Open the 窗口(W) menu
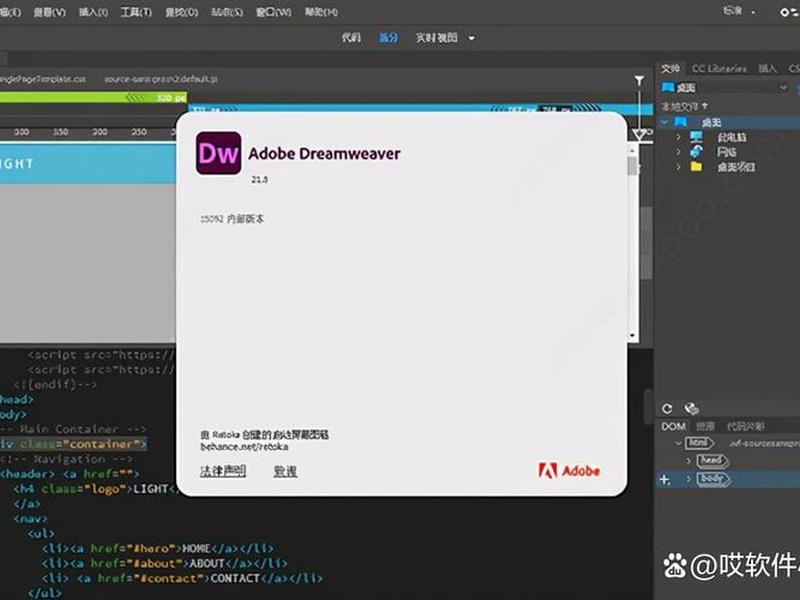The image size is (800, 600). [273, 12]
